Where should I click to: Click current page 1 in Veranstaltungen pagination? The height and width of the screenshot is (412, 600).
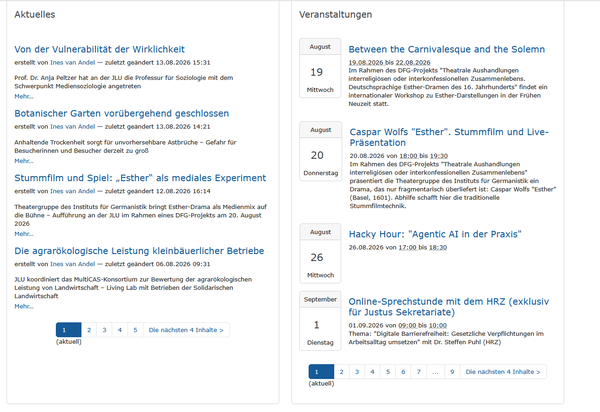(321, 371)
